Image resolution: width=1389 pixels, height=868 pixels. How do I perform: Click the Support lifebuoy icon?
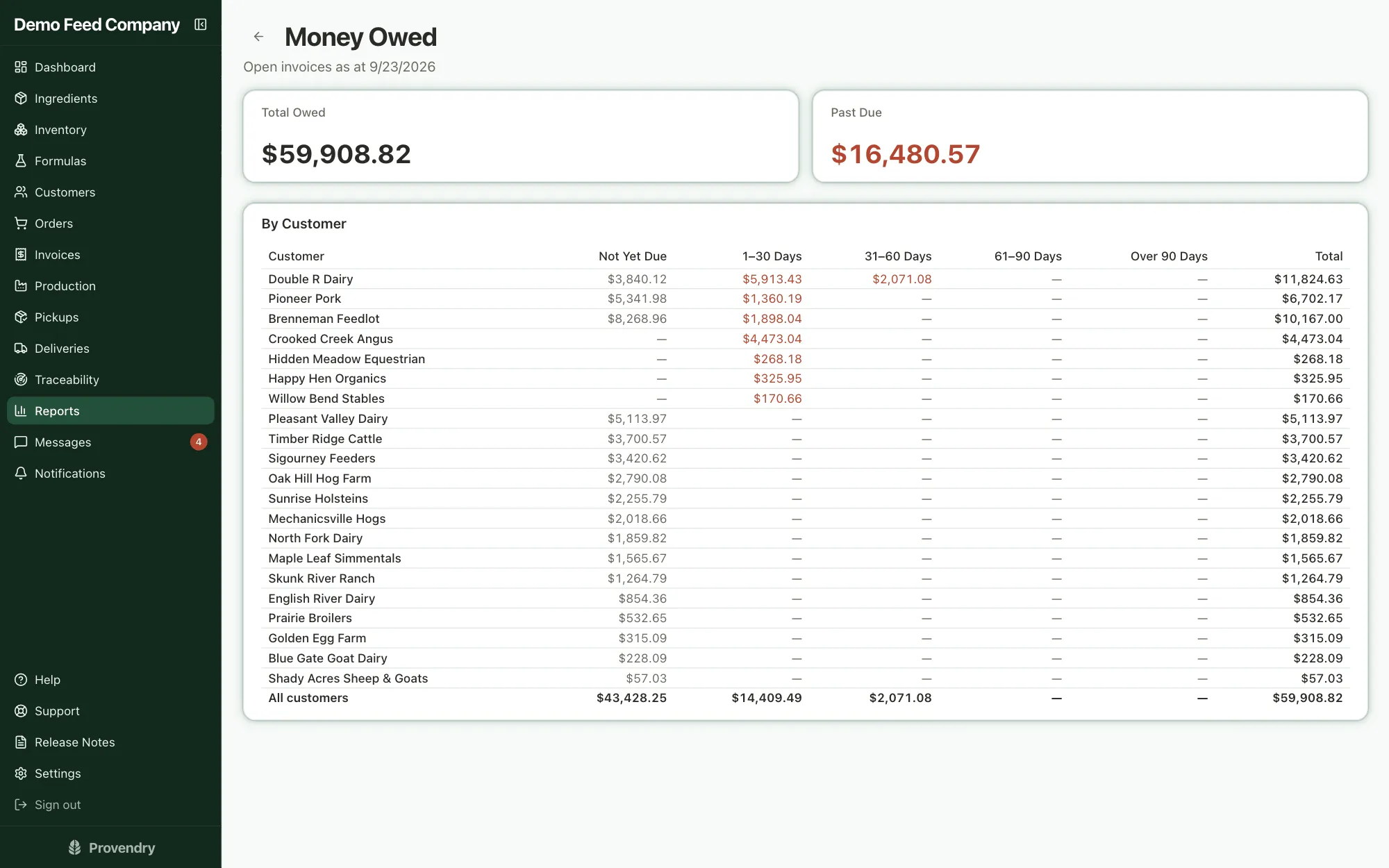[21, 711]
